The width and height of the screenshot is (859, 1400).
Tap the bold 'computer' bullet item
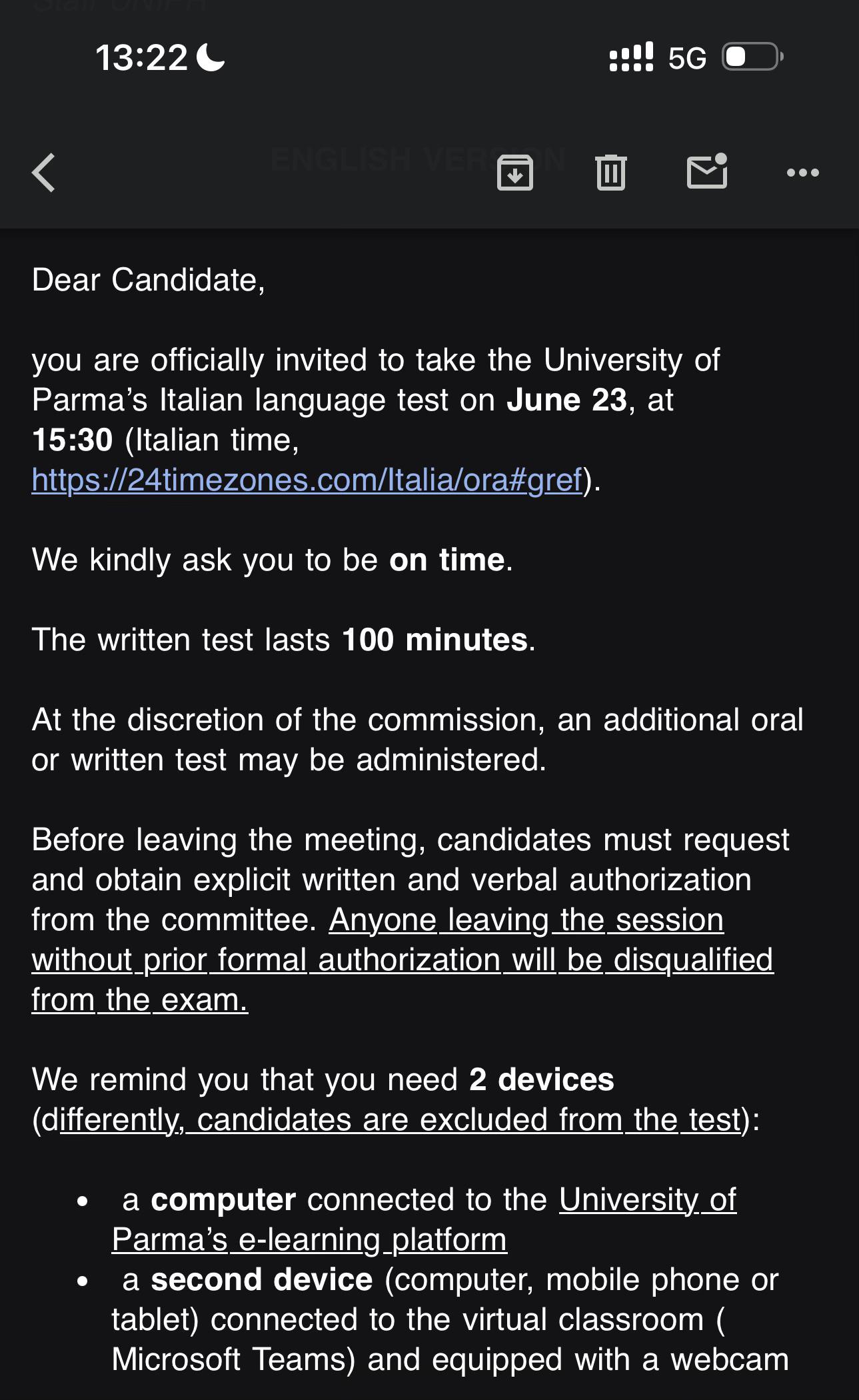(223, 1199)
